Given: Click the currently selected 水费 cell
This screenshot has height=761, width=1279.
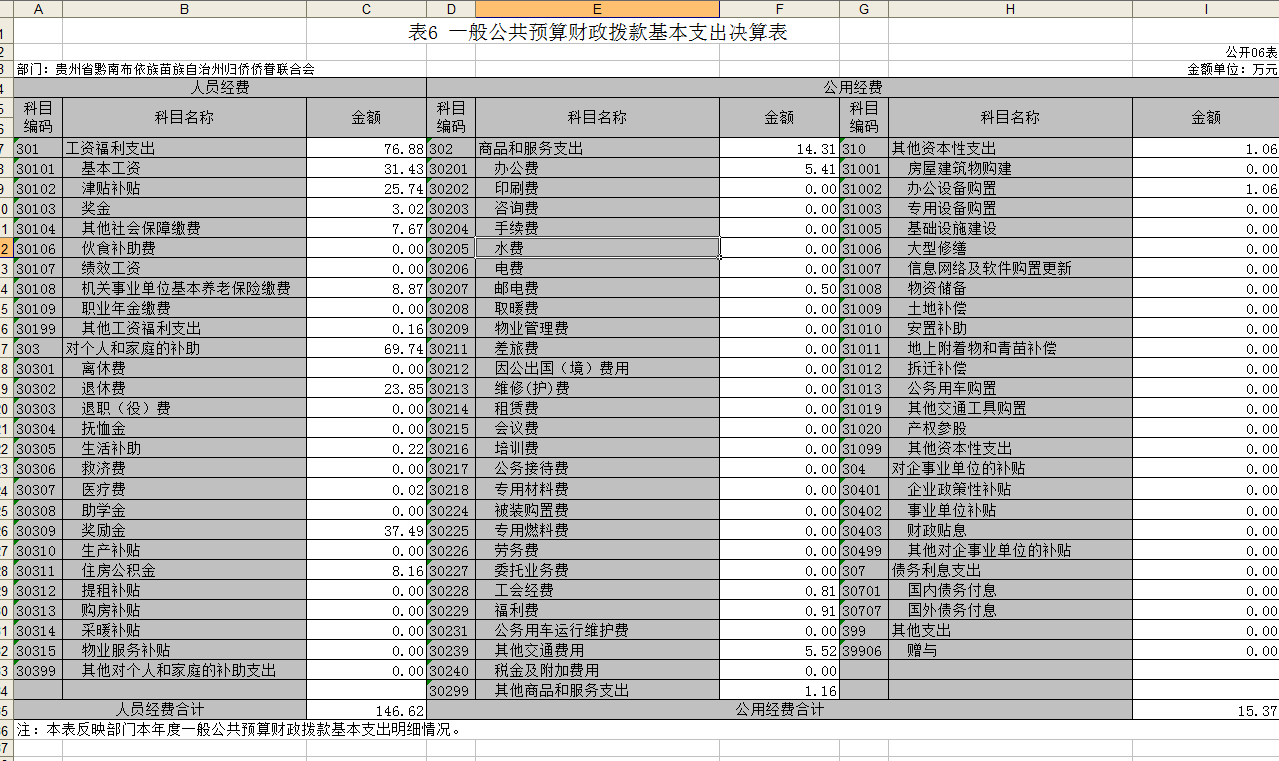Looking at the screenshot, I should pyautogui.click(x=597, y=248).
